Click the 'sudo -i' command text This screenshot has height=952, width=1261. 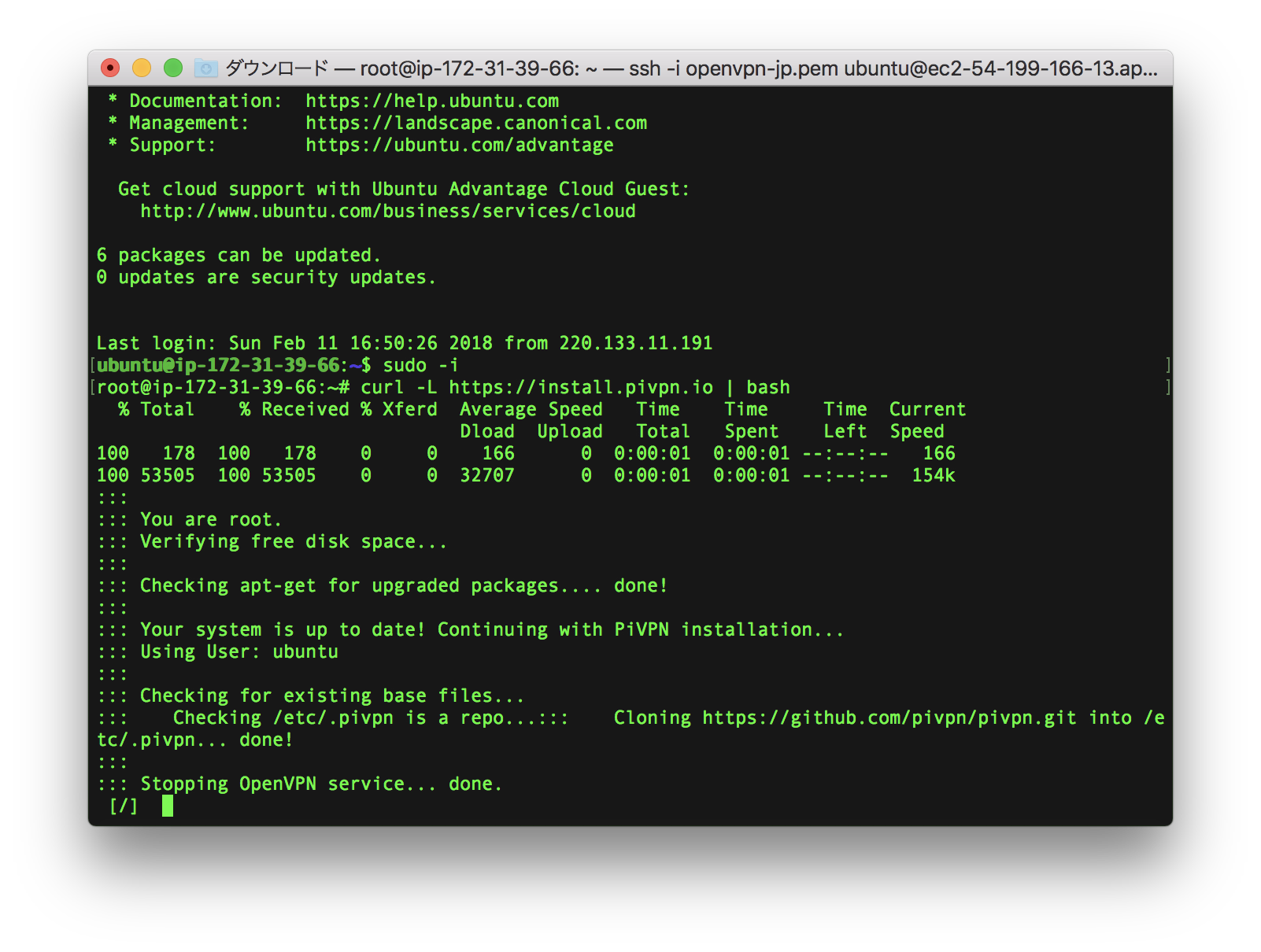420,365
